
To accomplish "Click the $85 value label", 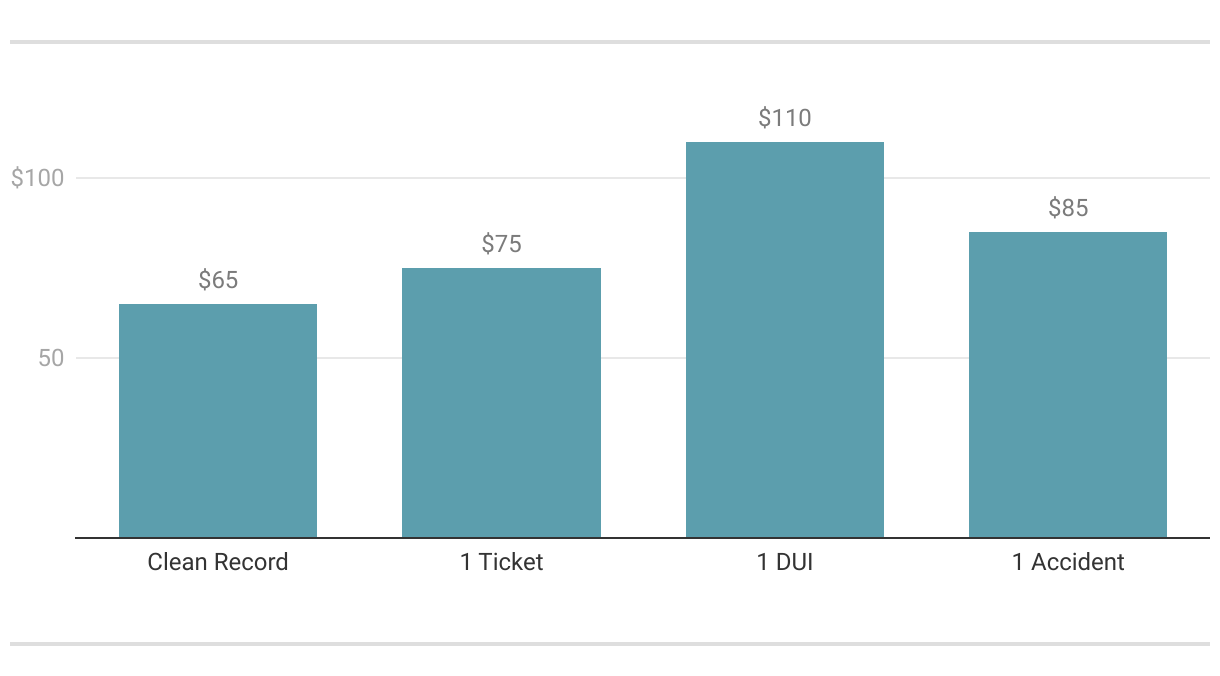I will coord(1068,208).
